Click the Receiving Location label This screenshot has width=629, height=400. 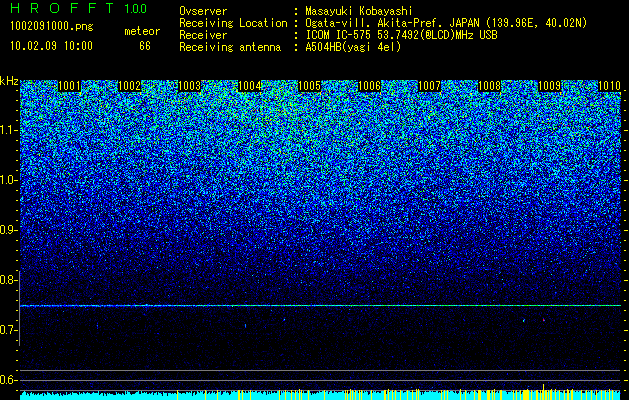click(233, 23)
